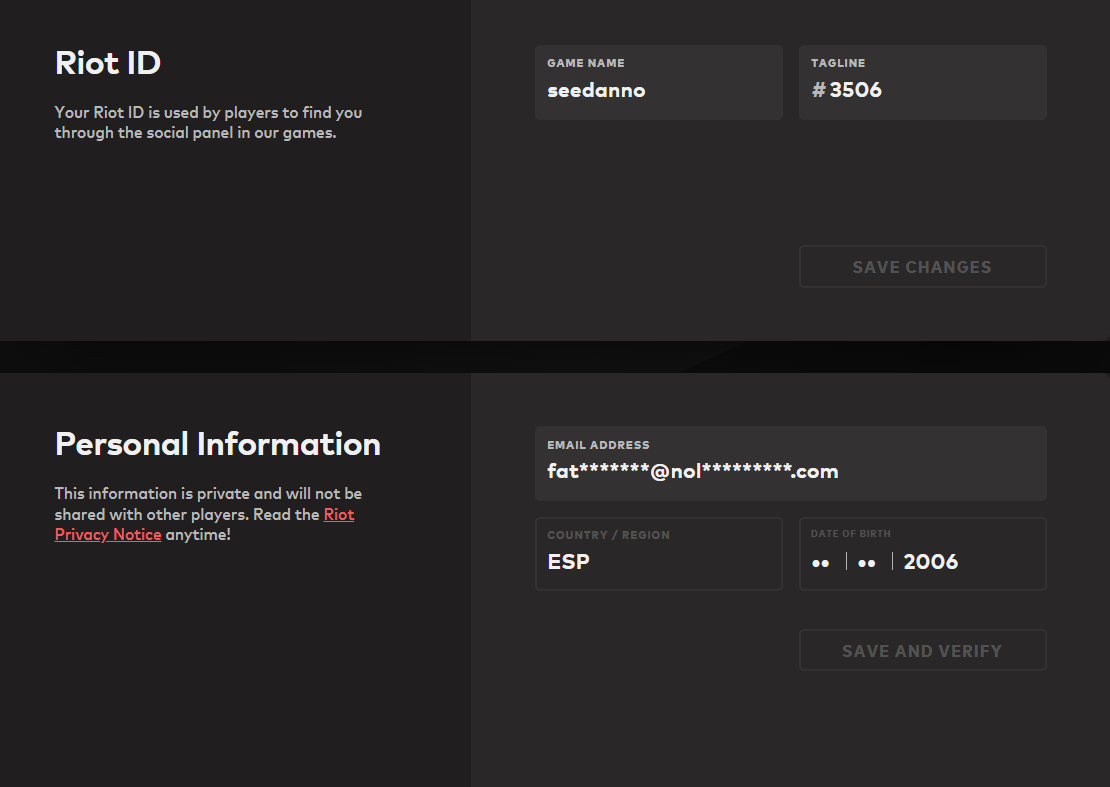Click the 'Your Riot ID is used by players' description

(208, 122)
